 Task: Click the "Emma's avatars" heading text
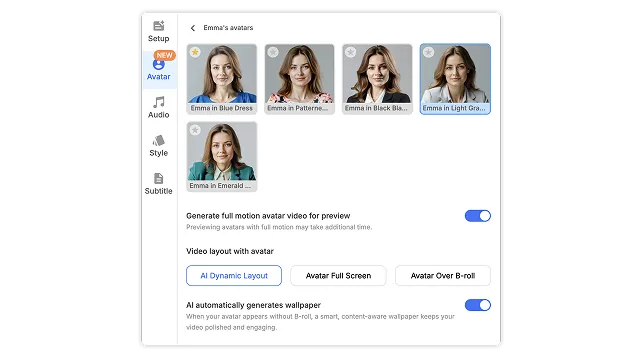click(x=228, y=28)
